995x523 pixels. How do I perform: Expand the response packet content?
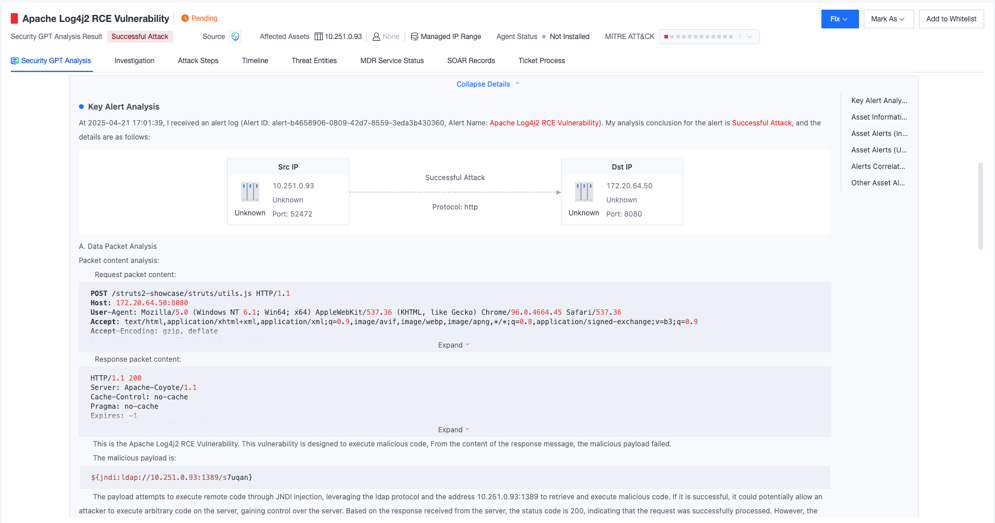pyautogui.click(x=454, y=430)
